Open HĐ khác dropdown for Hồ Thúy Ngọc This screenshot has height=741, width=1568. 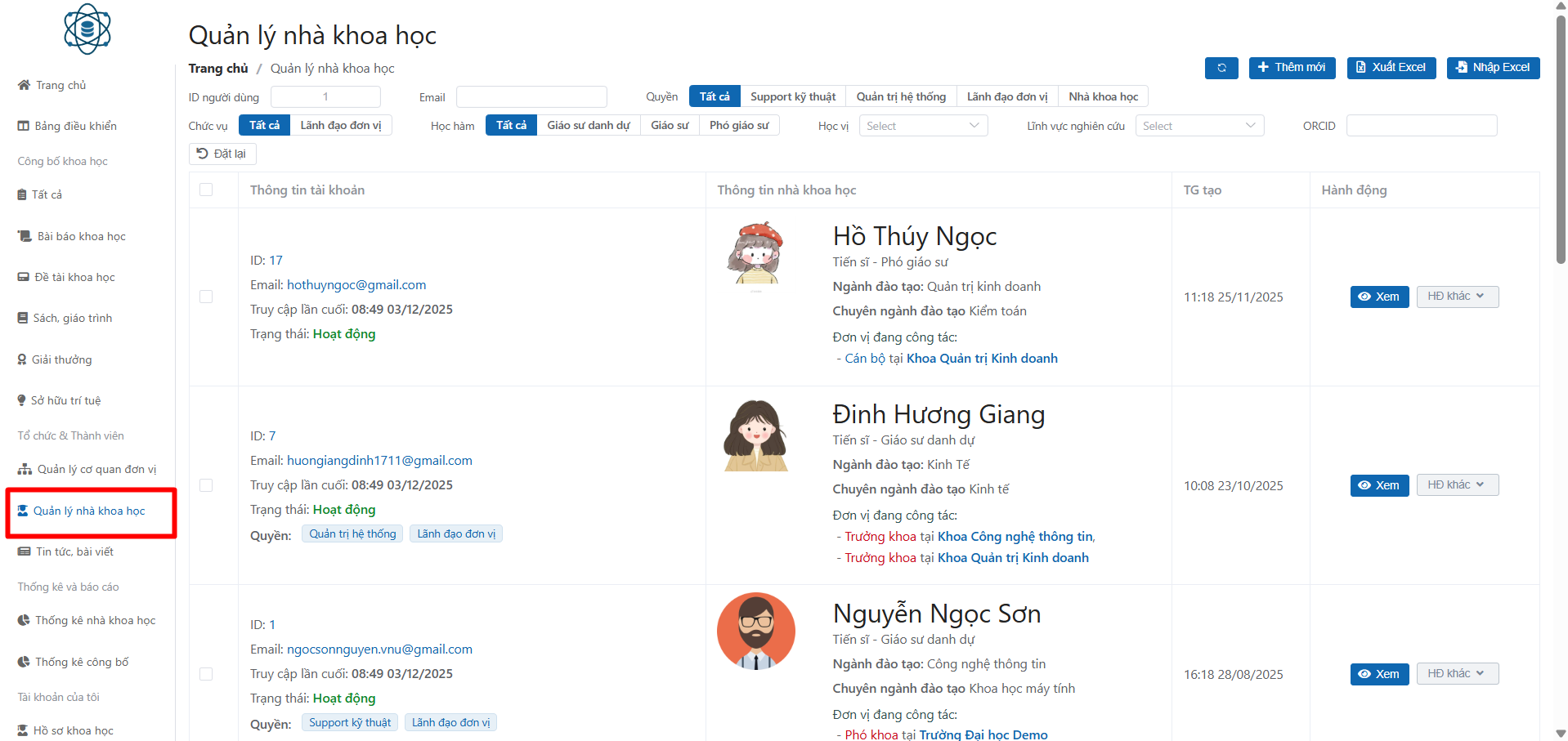point(1457,297)
